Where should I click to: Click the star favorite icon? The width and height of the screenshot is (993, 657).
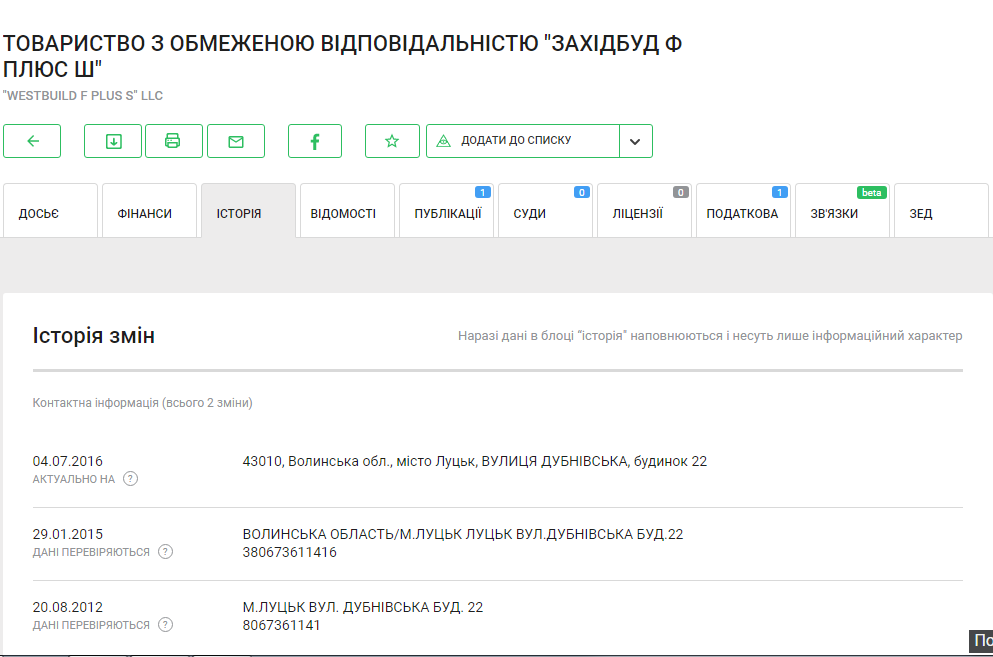(392, 141)
